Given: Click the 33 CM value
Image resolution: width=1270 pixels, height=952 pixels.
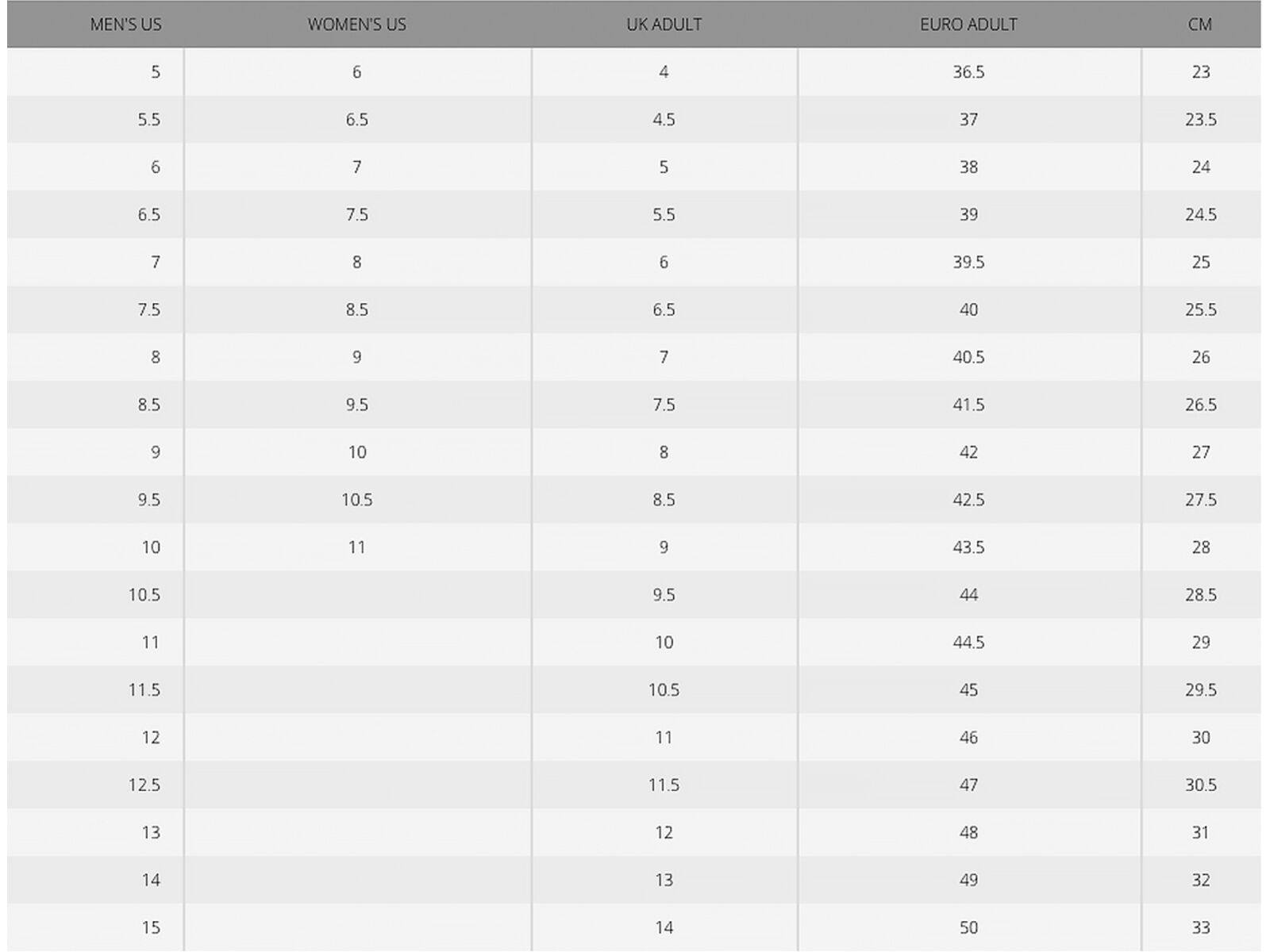Looking at the screenshot, I should [x=1201, y=927].
